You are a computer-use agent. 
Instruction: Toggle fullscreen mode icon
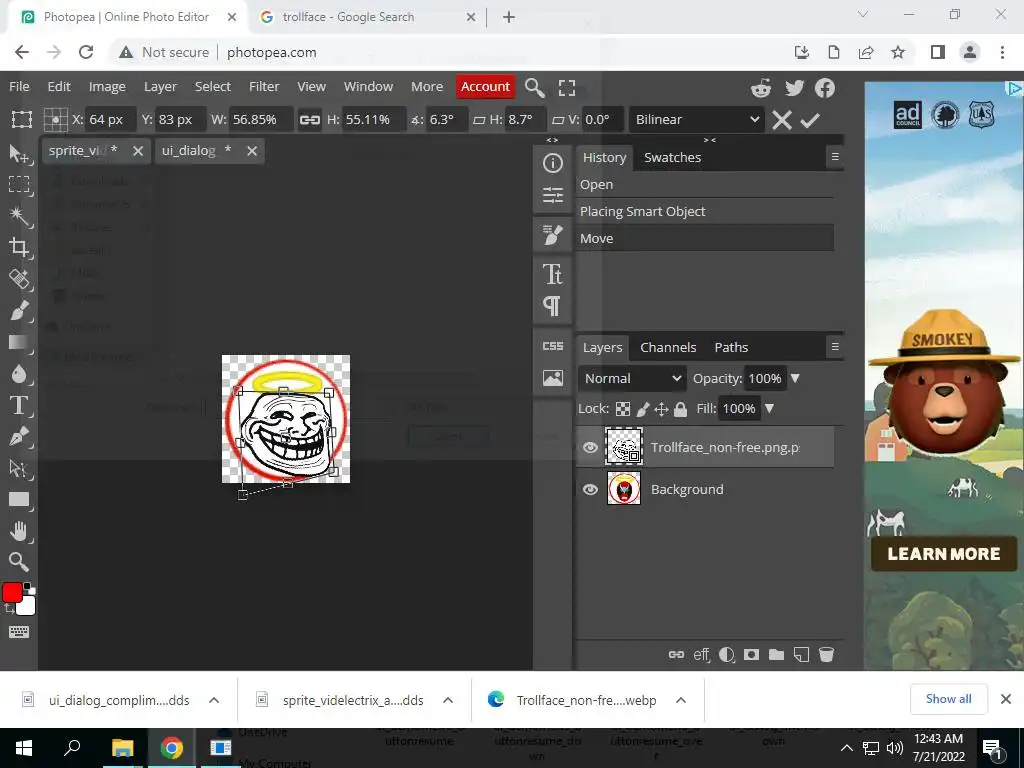tap(567, 88)
